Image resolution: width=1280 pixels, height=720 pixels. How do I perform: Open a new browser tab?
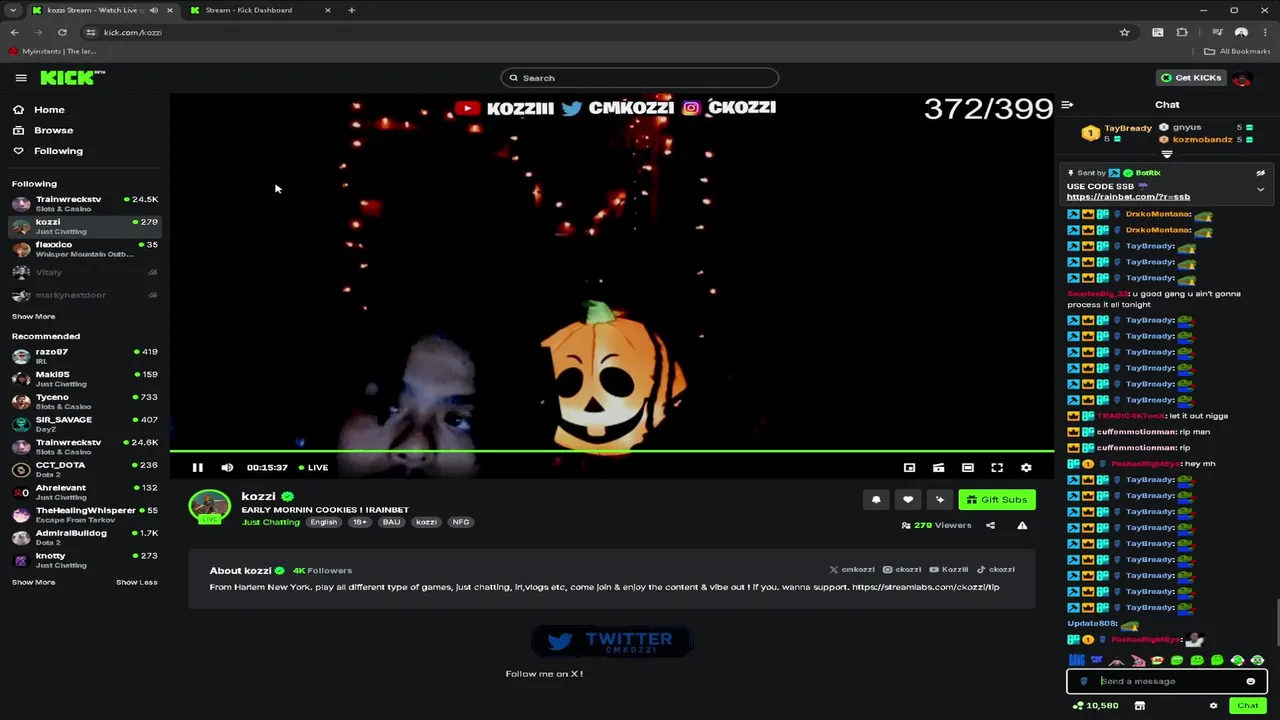point(351,10)
